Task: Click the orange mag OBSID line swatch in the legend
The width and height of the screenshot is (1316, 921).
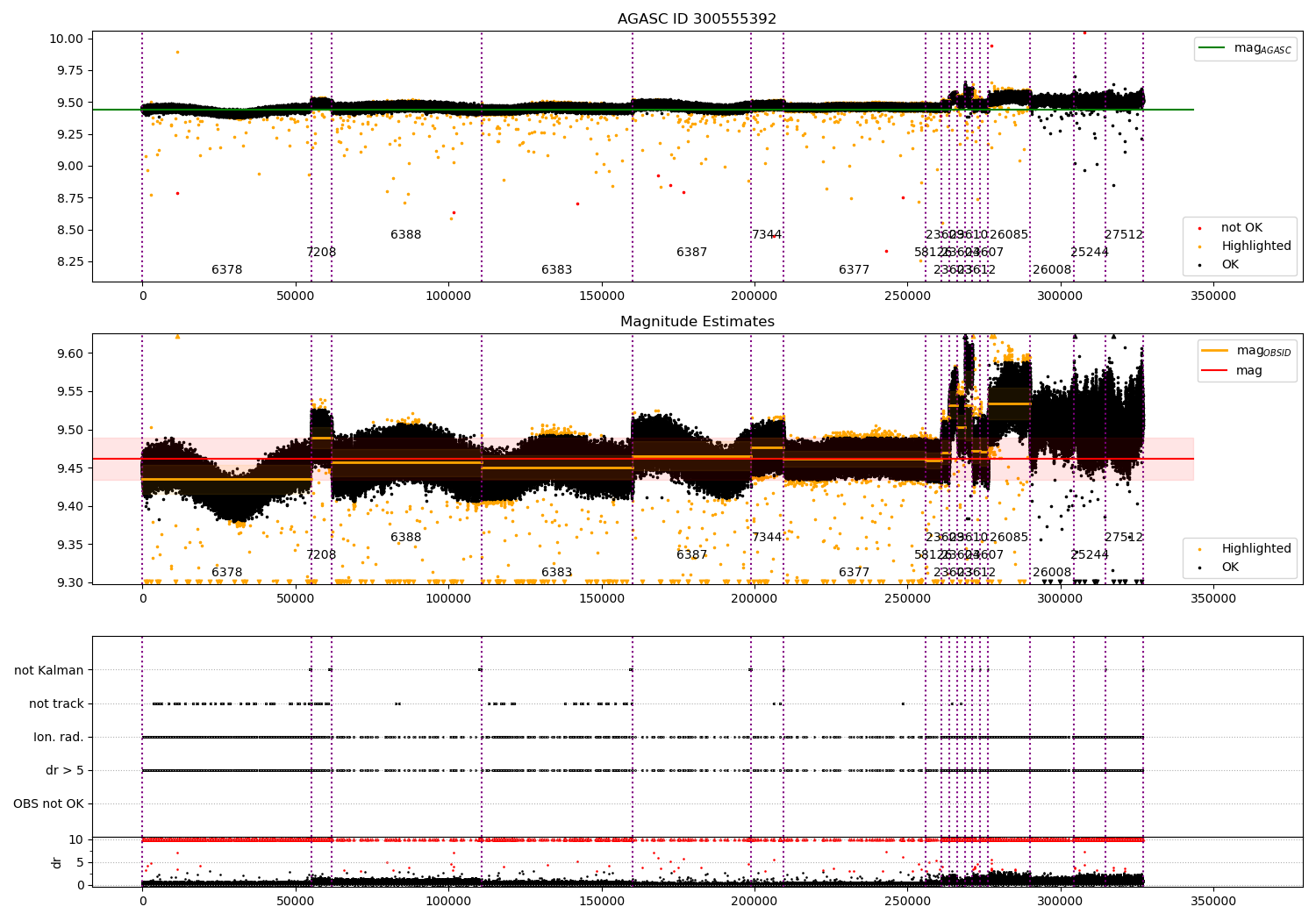Action: (1215, 351)
